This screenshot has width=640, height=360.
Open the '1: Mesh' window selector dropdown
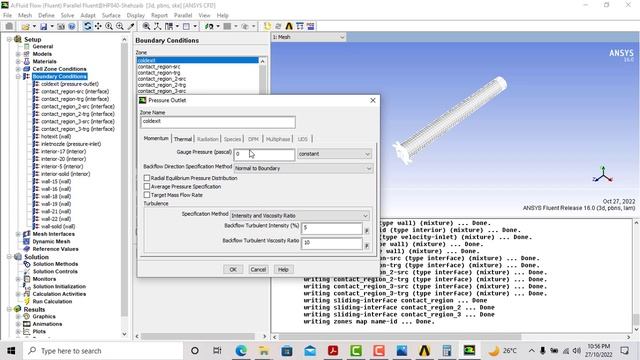coord(309,37)
